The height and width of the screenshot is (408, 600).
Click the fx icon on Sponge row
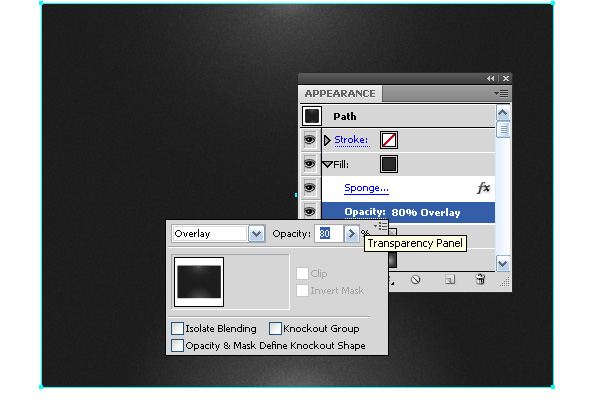click(483, 188)
